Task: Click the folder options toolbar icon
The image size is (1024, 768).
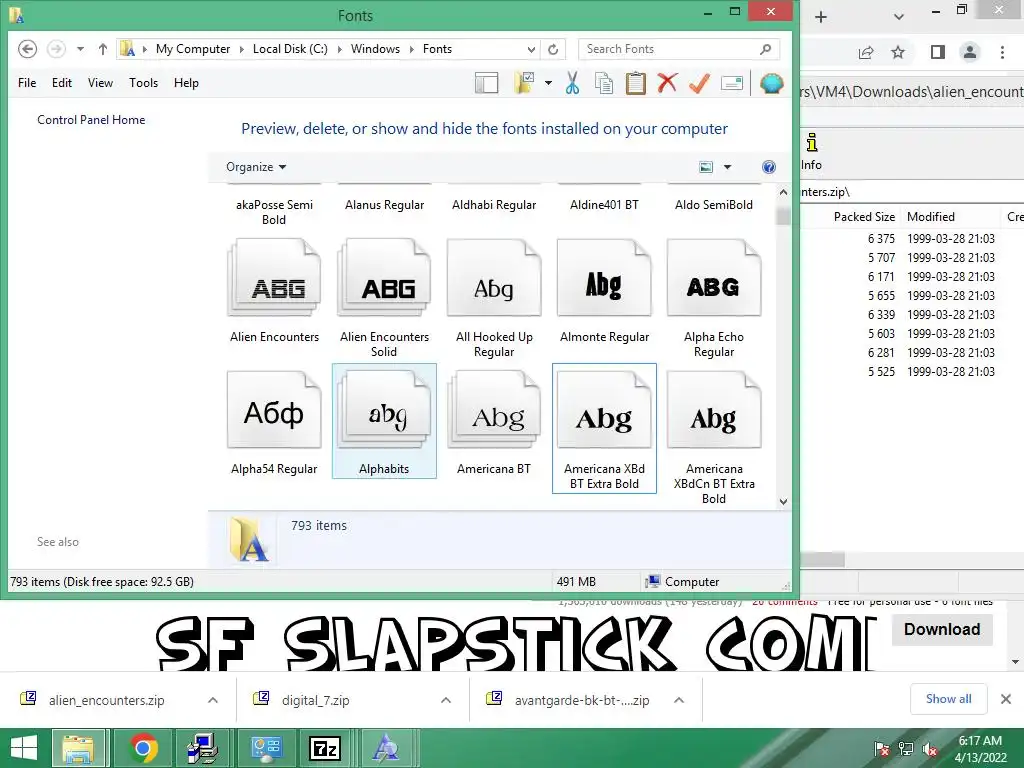Action: 524,83
